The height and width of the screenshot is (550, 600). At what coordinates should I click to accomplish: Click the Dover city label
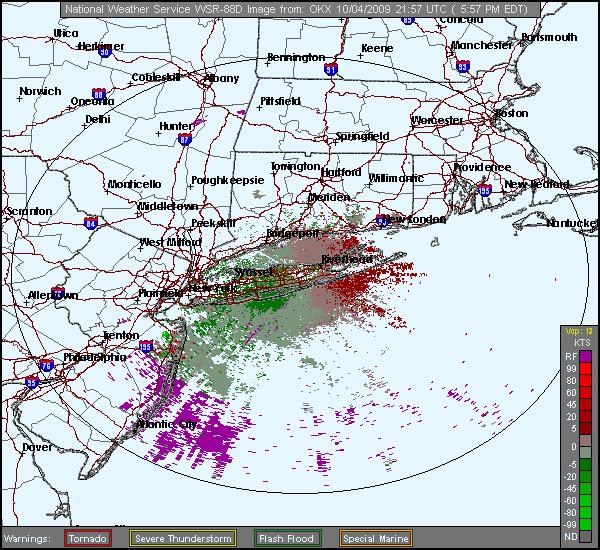(38, 447)
